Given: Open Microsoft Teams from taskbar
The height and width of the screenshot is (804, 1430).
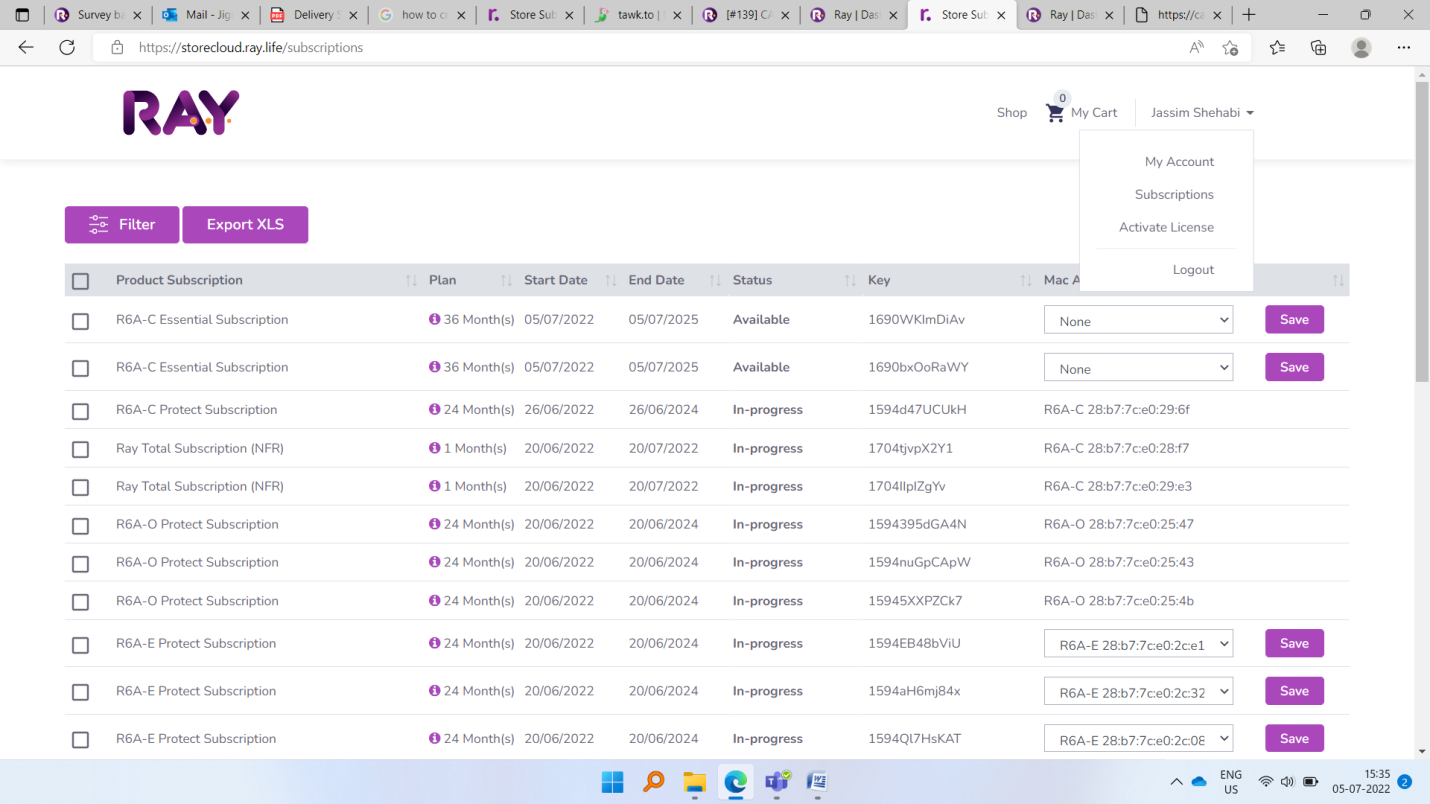Looking at the screenshot, I should 776,782.
